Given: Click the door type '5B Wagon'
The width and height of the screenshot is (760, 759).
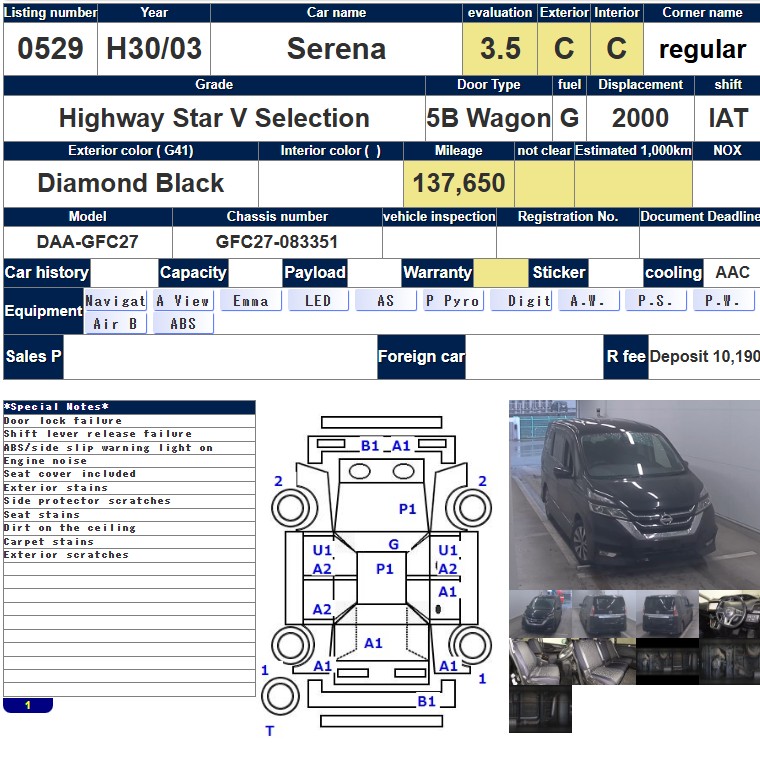Looking at the screenshot, I should [489, 118].
